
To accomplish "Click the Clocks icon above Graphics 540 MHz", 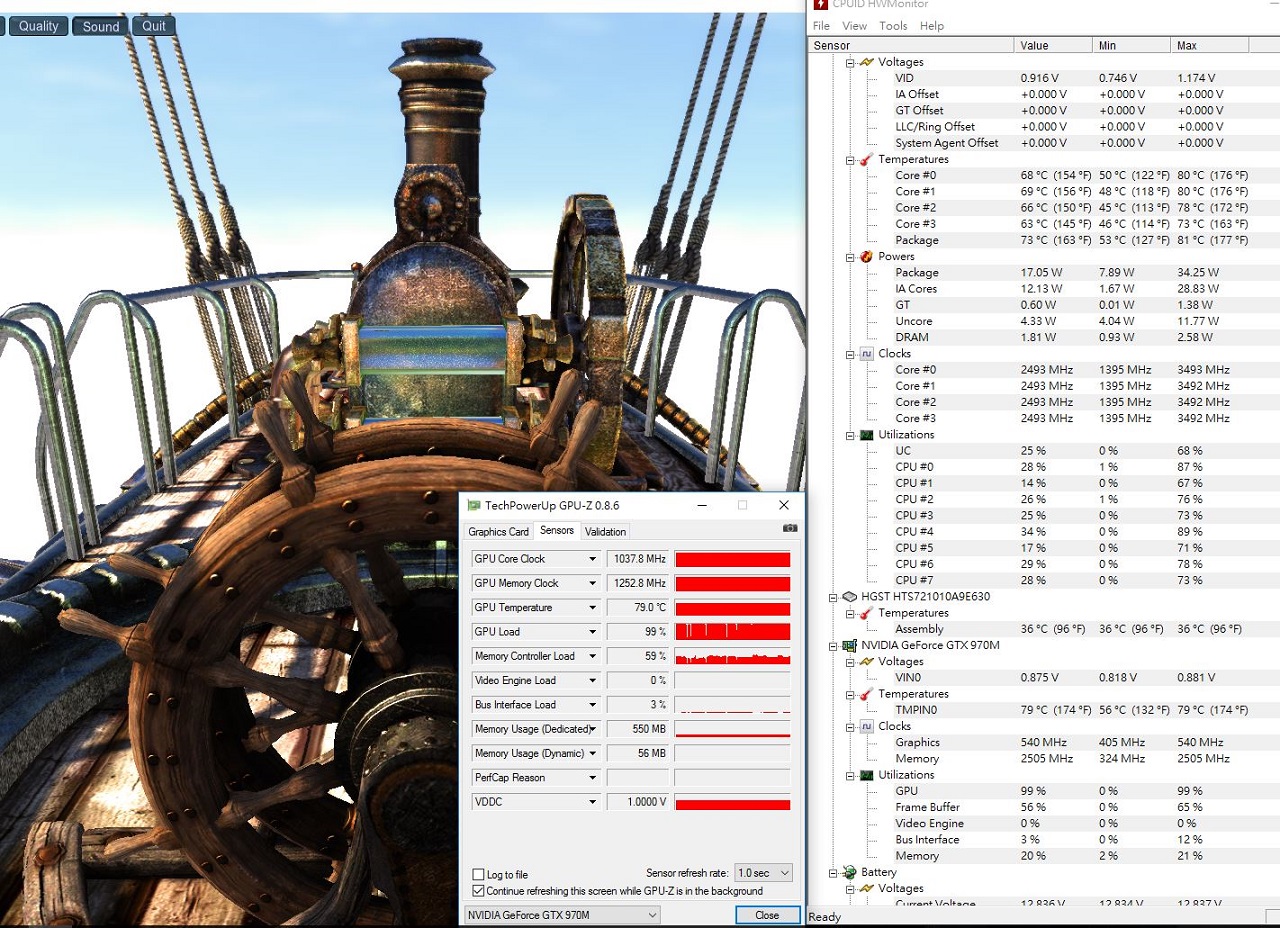I will (866, 727).
